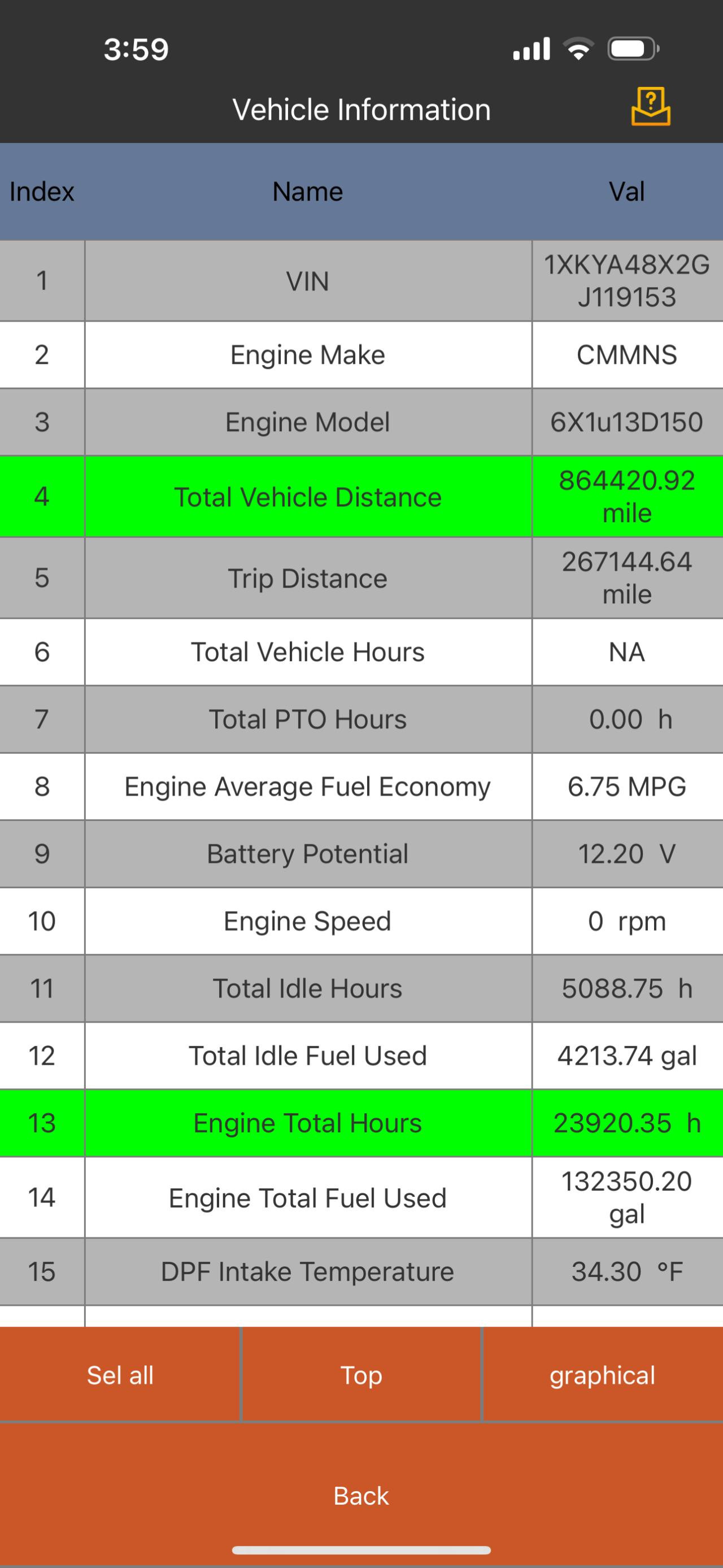Screen dimensions: 723x1568
Task: Tap the Index column header
Action: pyautogui.click(x=41, y=192)
